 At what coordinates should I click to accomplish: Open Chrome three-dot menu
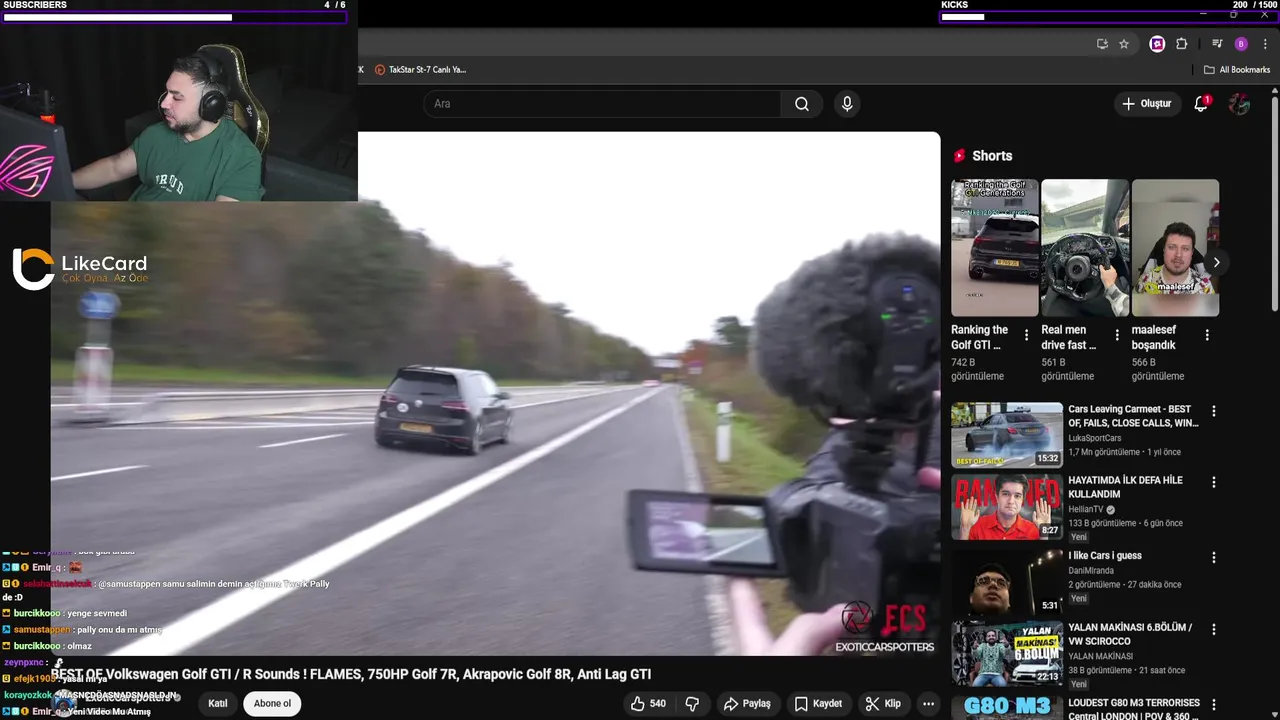[1266, 44]
